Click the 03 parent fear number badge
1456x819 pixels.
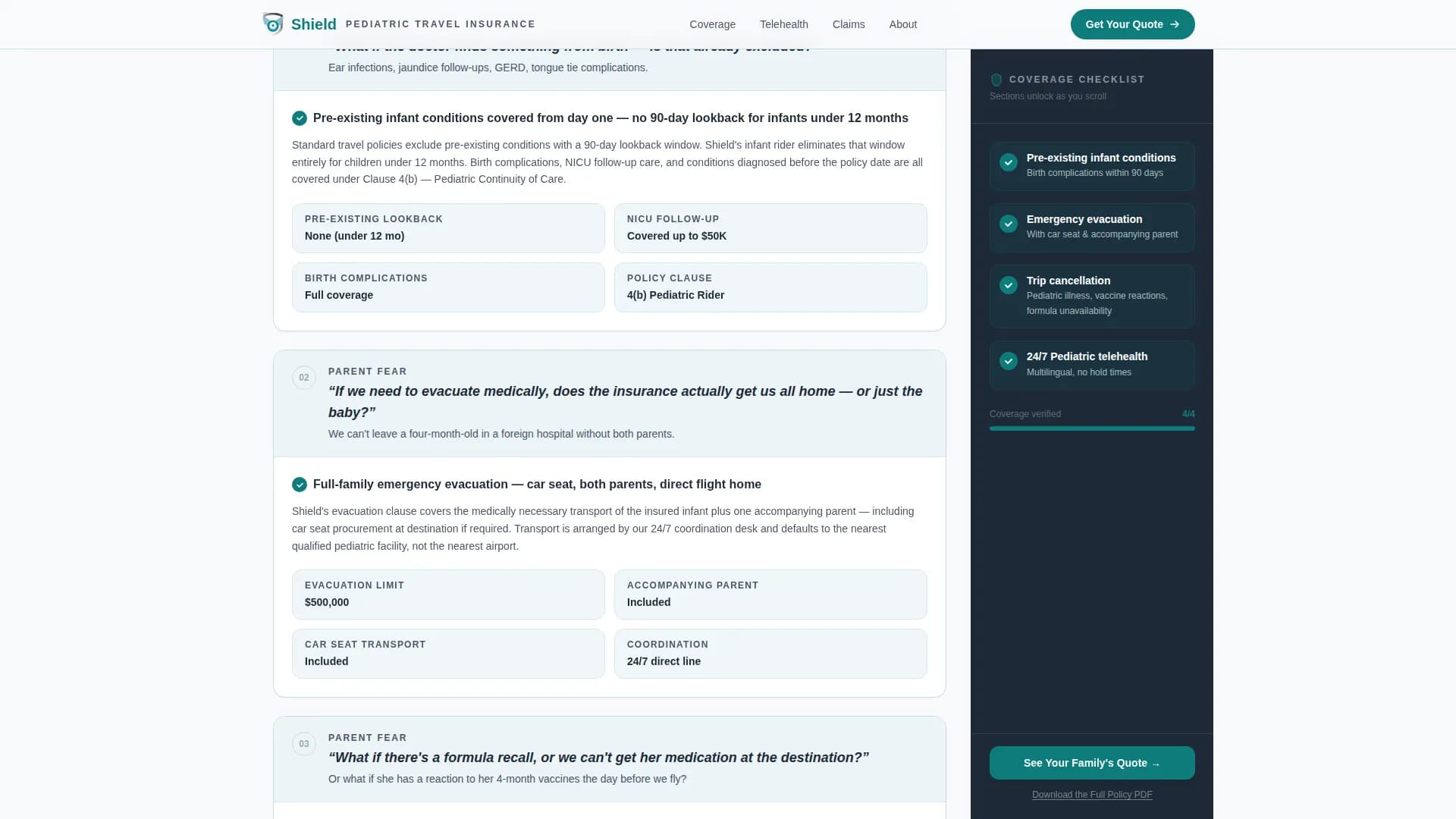304,744
